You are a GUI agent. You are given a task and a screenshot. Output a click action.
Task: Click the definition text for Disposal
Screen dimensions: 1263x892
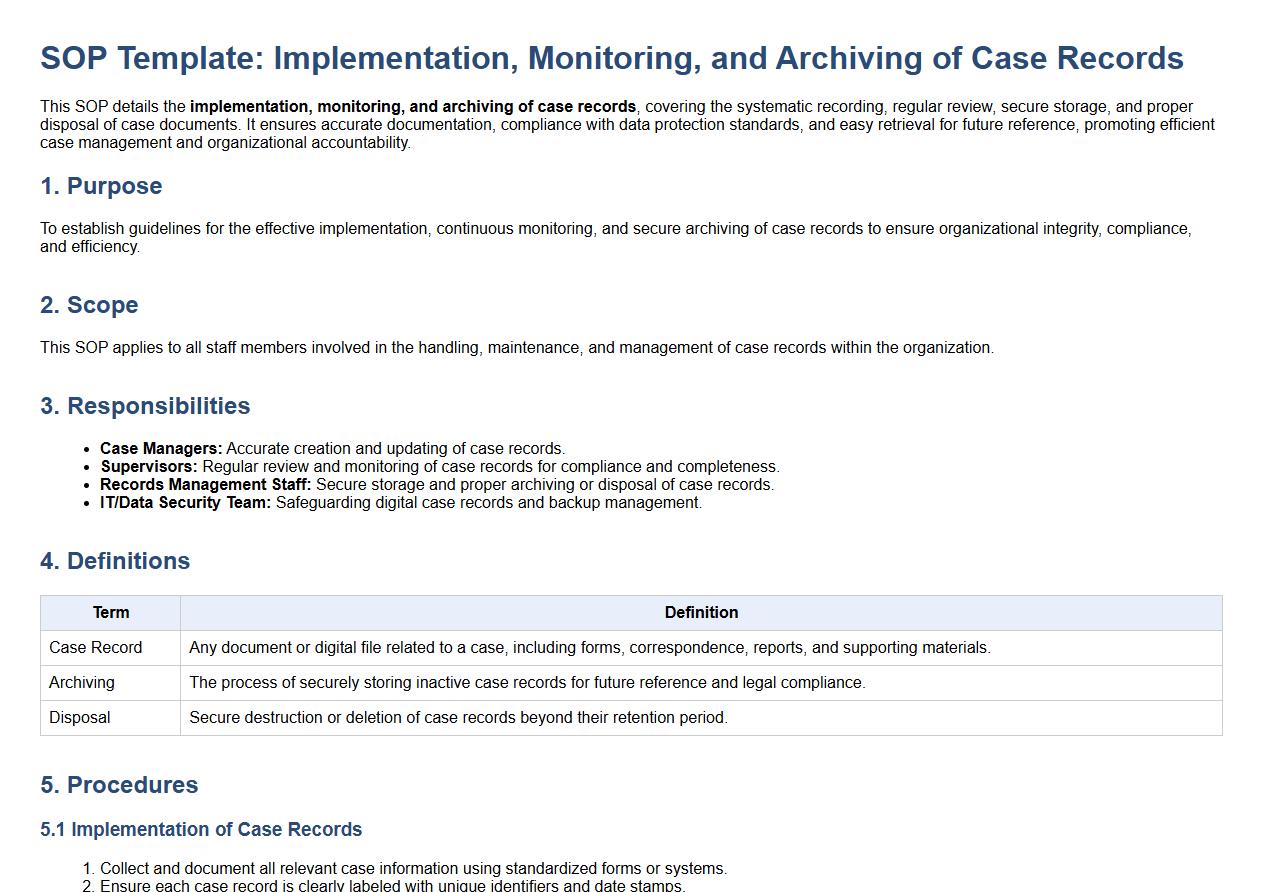458,718
